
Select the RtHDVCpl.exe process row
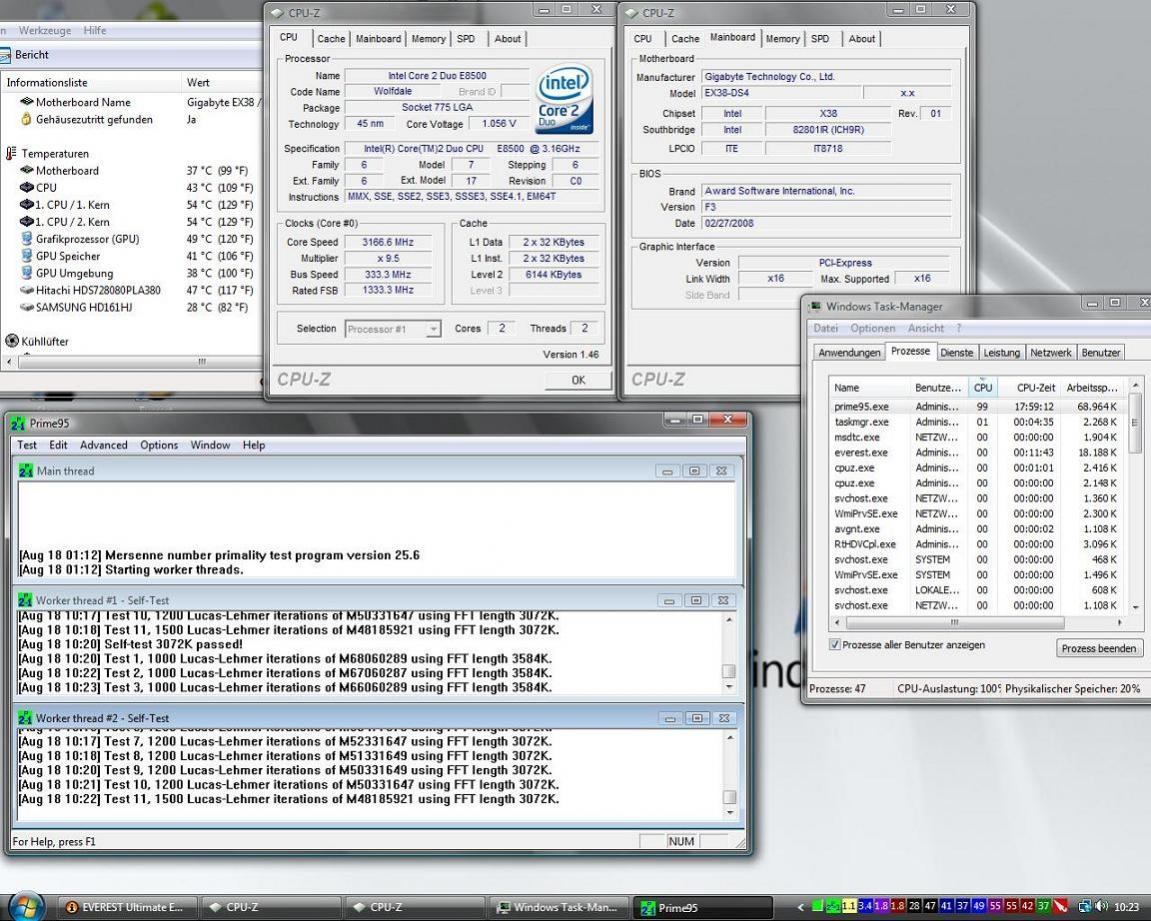(x=978, y=545)
